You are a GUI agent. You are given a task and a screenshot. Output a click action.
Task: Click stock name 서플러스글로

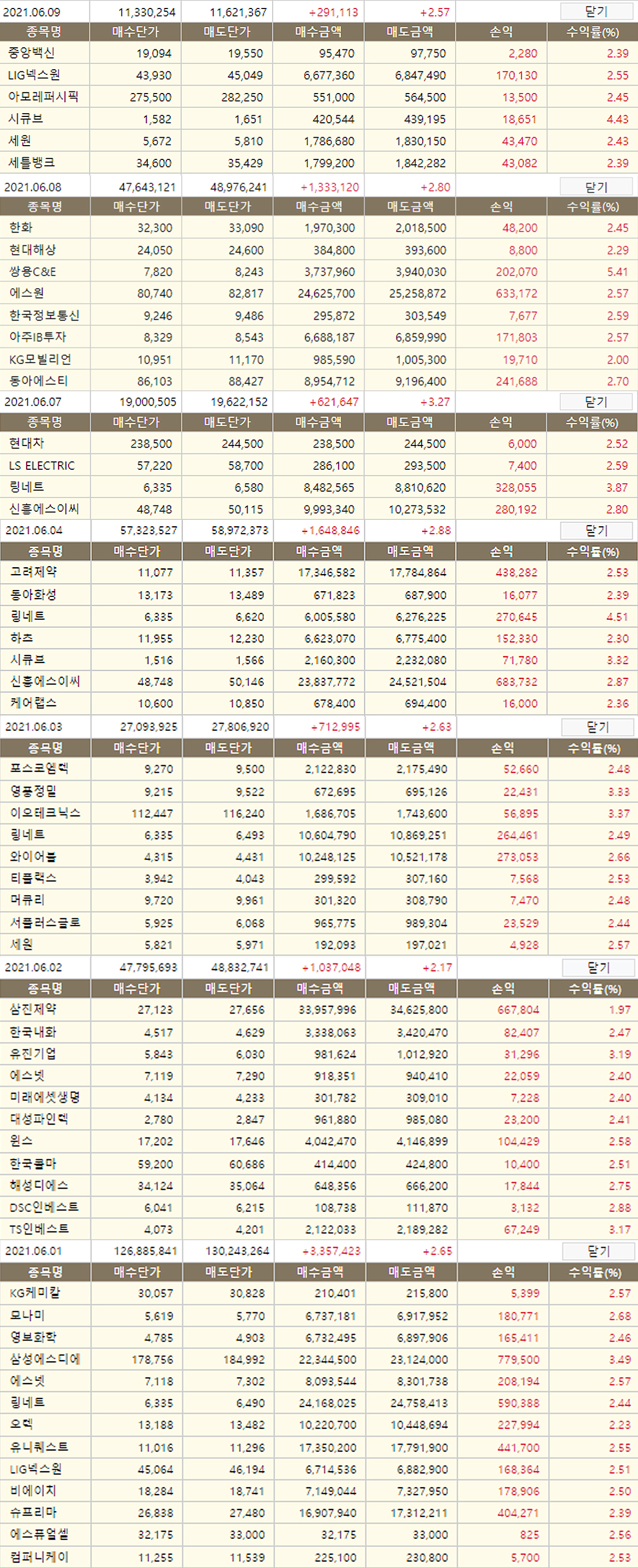(x=45, y=923)
